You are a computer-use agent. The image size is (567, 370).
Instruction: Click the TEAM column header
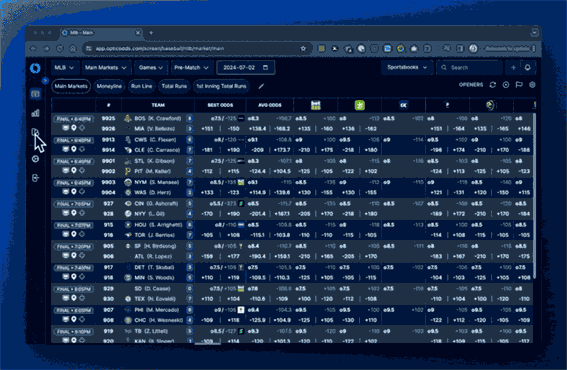[x=158, y=105]
